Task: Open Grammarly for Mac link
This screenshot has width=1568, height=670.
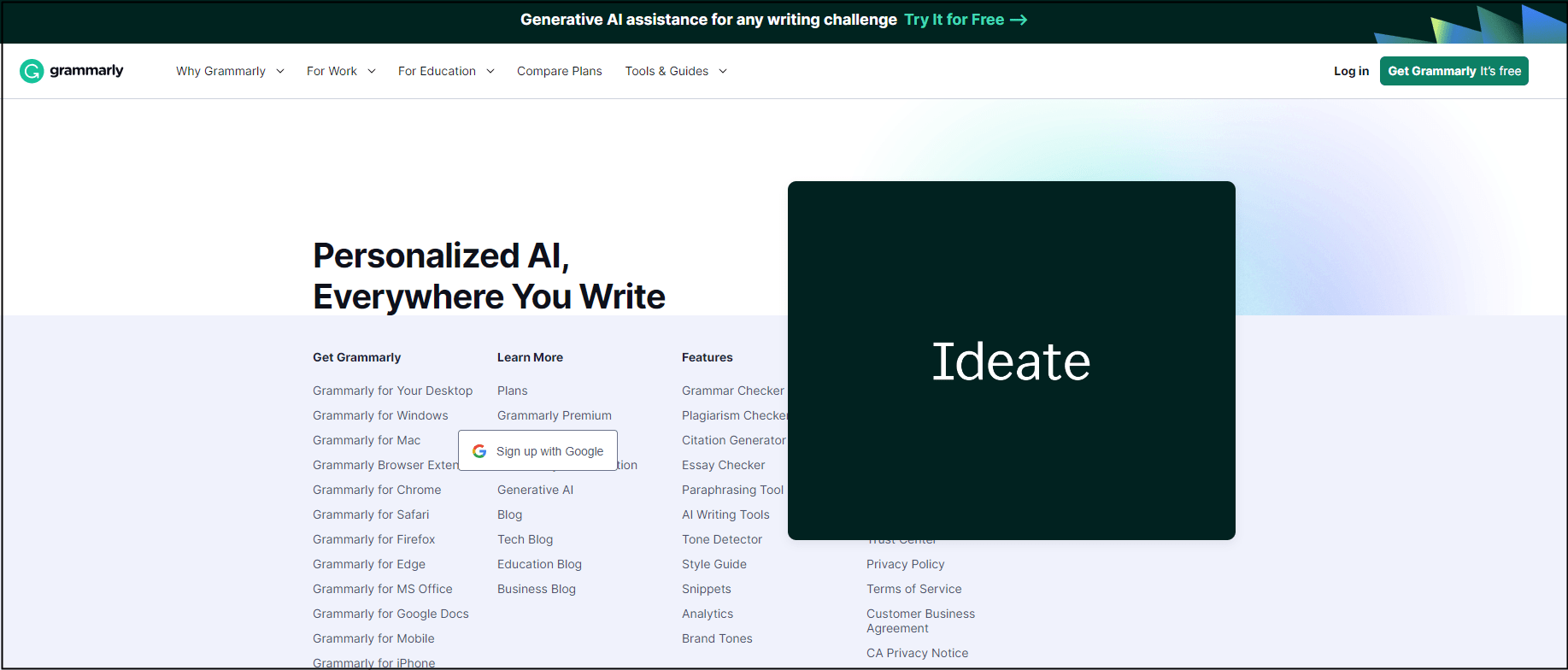Action: pyautogui.click(x=367, y=440)
